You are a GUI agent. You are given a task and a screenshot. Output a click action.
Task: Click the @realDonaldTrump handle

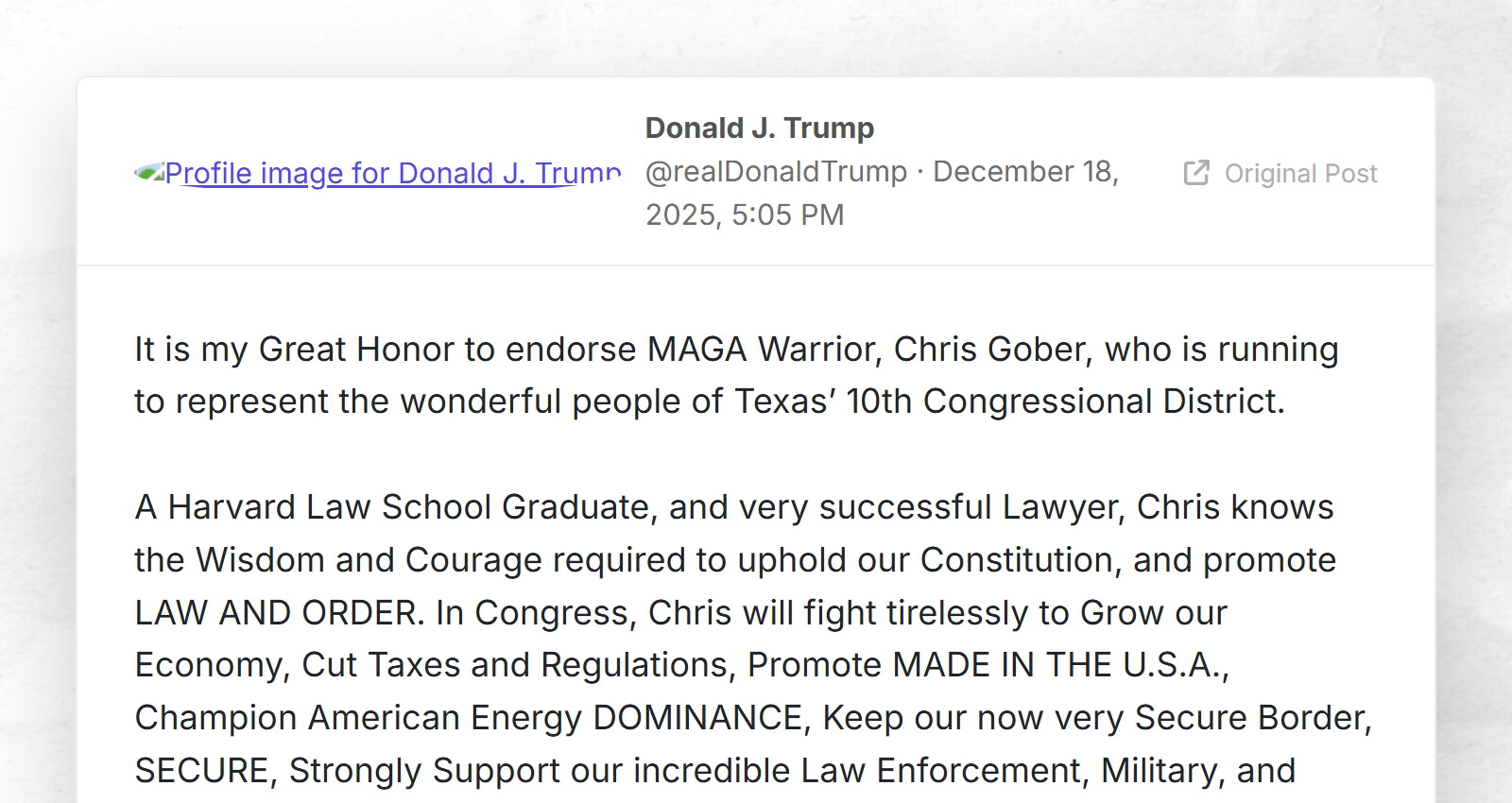tap(776, 172)
